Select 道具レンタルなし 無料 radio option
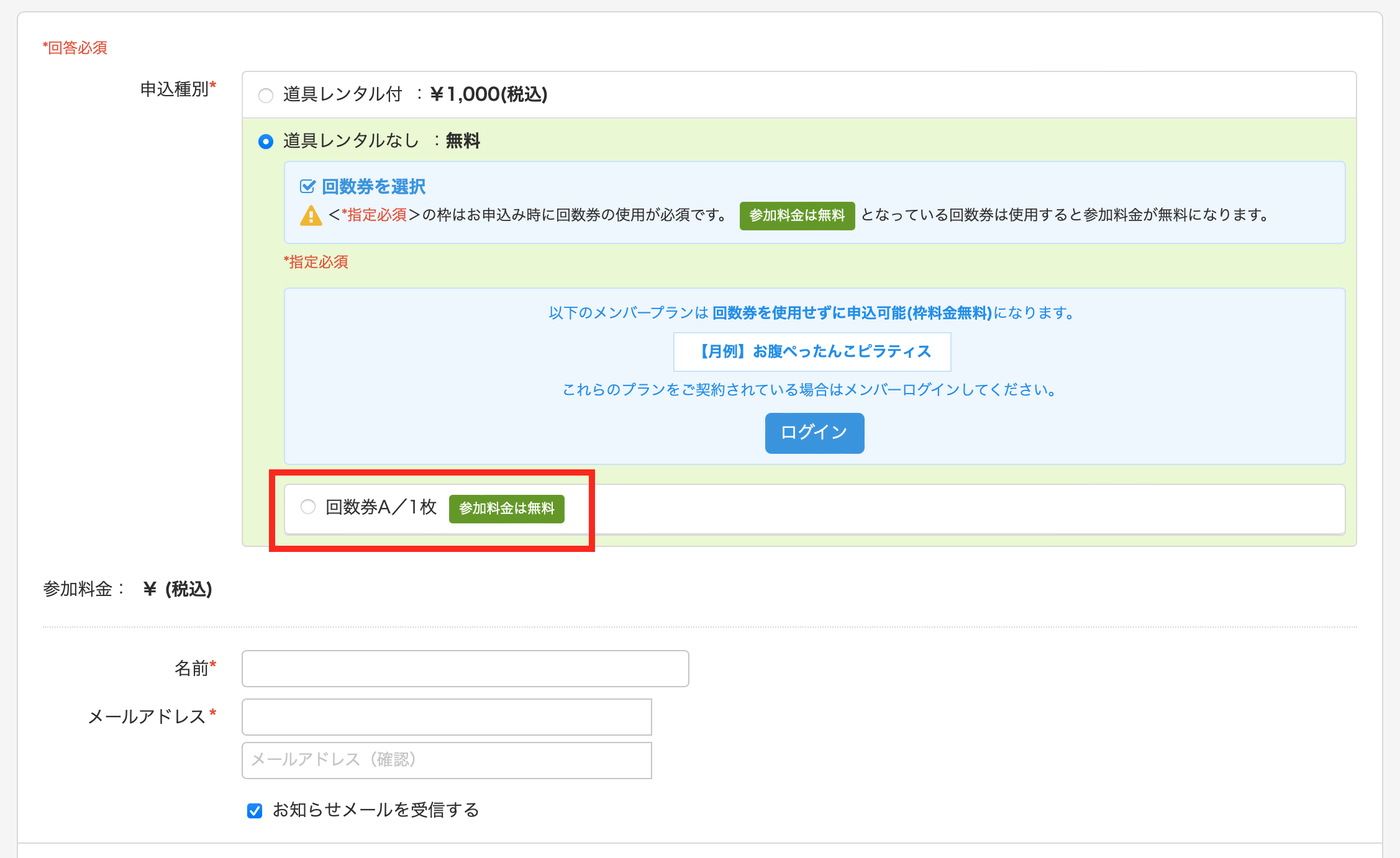This screenshot has height=858, width=1400. (266, 142)
